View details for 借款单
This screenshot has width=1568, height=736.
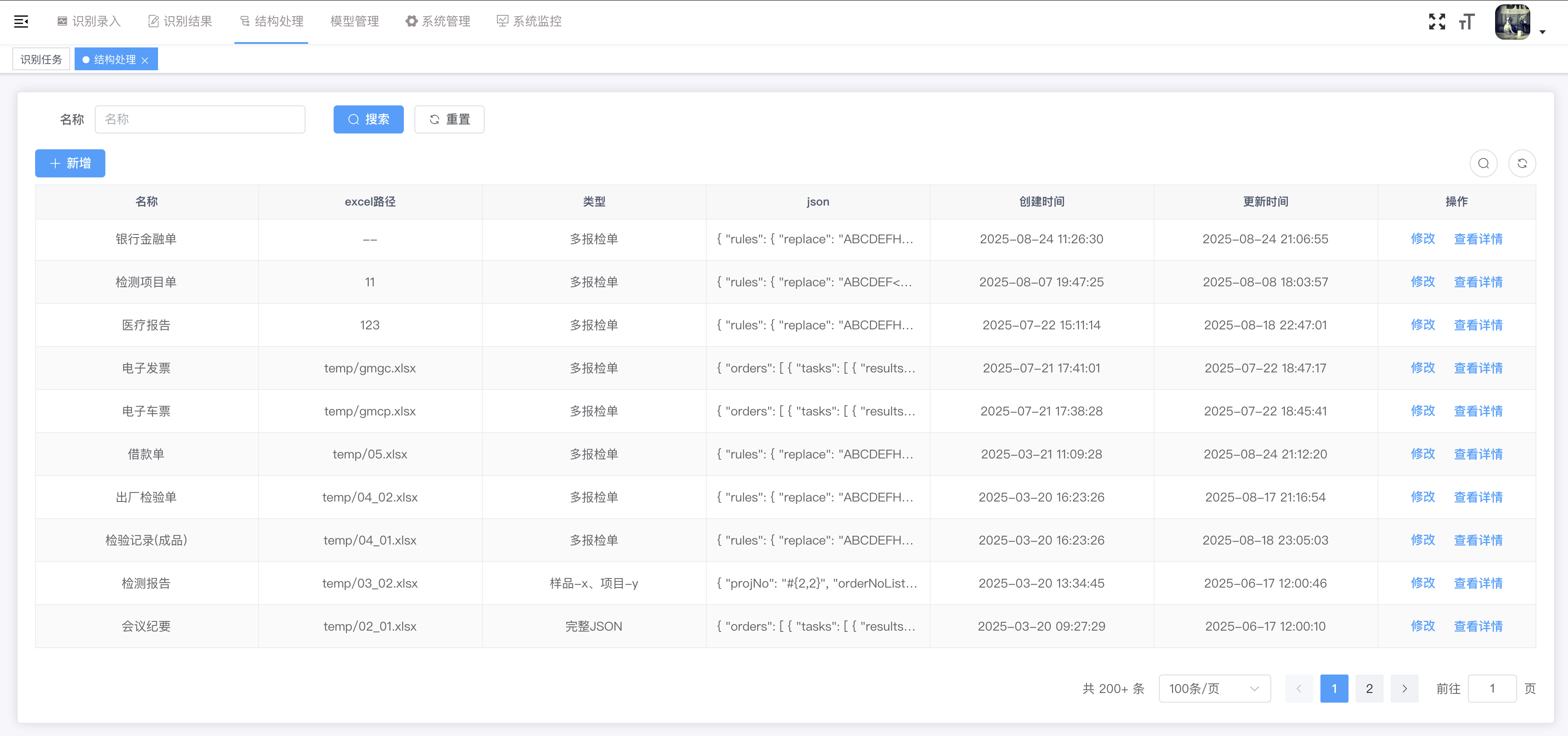pos(1478,454)
